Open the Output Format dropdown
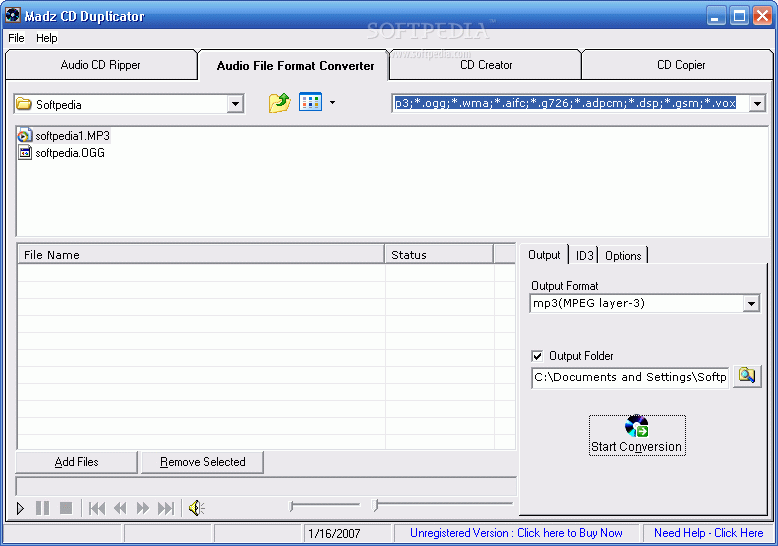Viewport: 778px width, 546px height. 751,303
